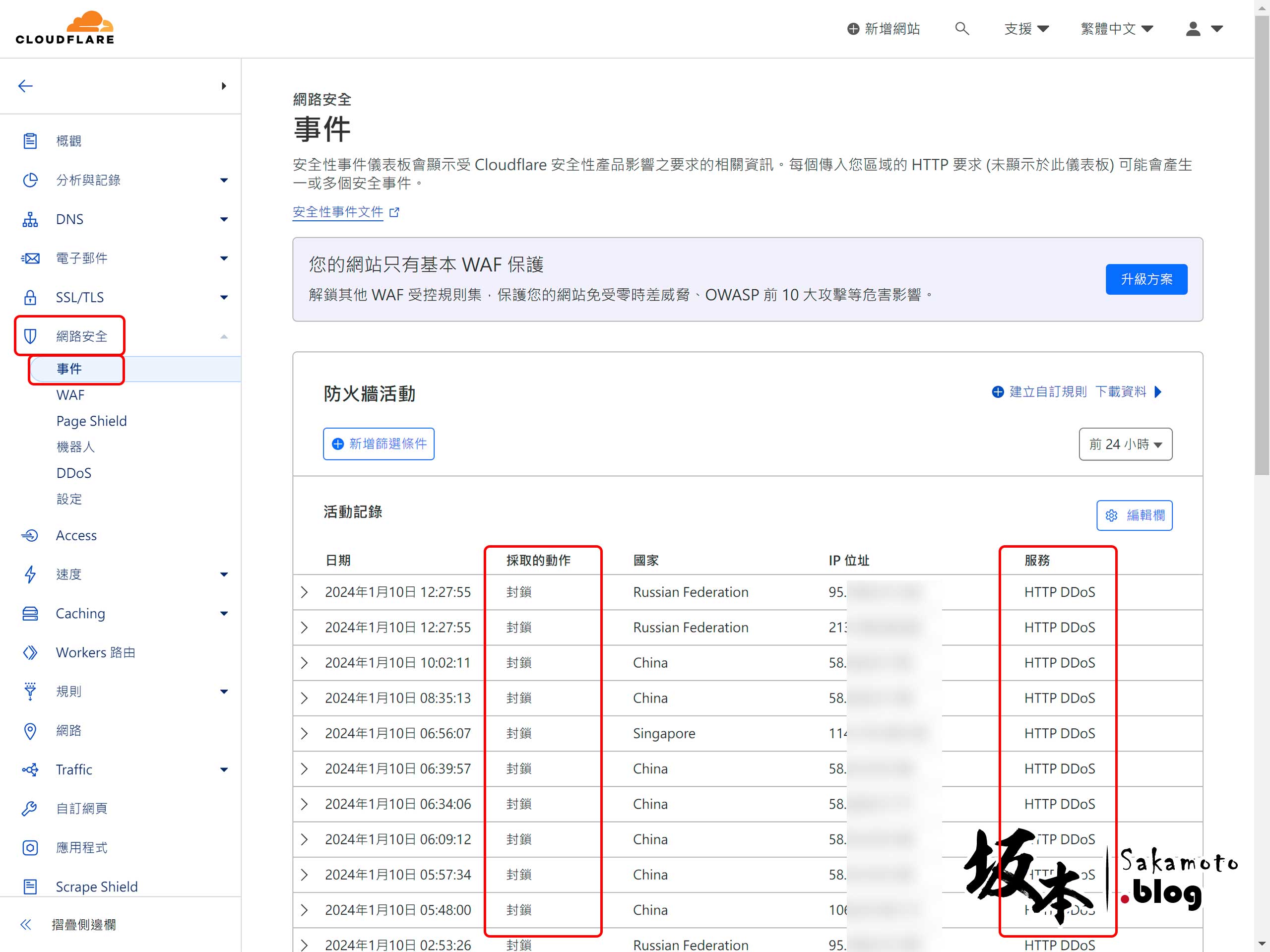The width and height of the screenshot is (1270, 952).
Task: Click the 速度 lightning bolt icon
Action: [x=30, y=574]
